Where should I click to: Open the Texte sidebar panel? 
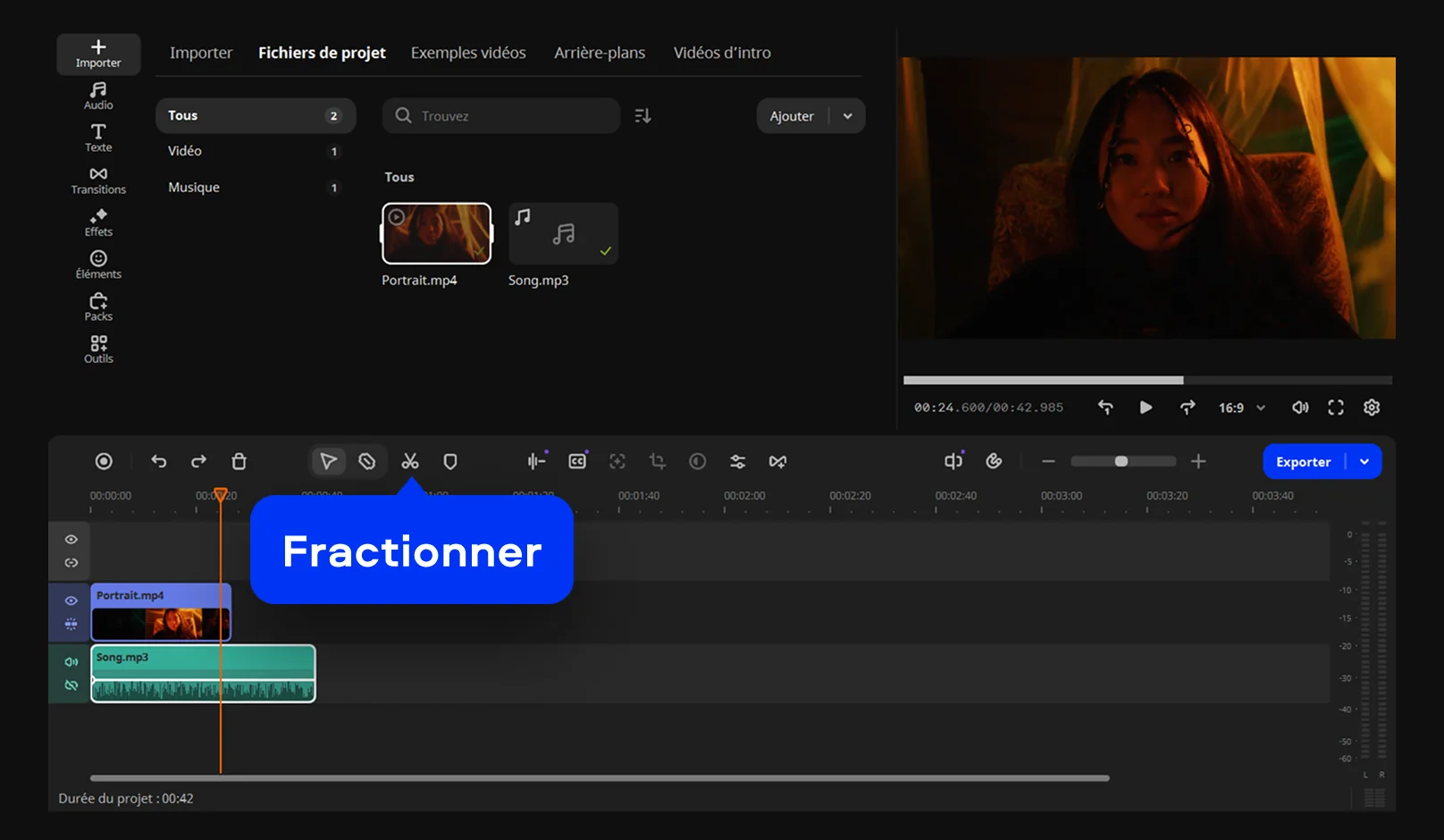[x=98, y=138]
